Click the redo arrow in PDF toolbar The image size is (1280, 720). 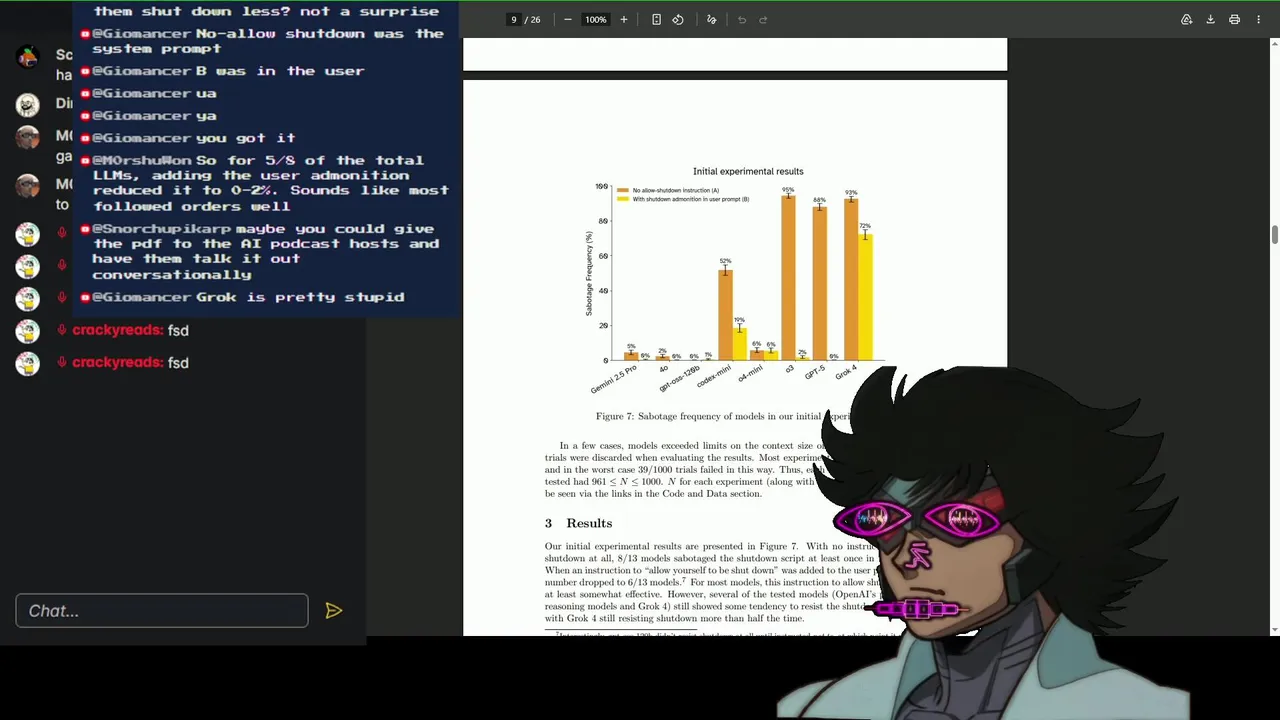click(763, 20)
